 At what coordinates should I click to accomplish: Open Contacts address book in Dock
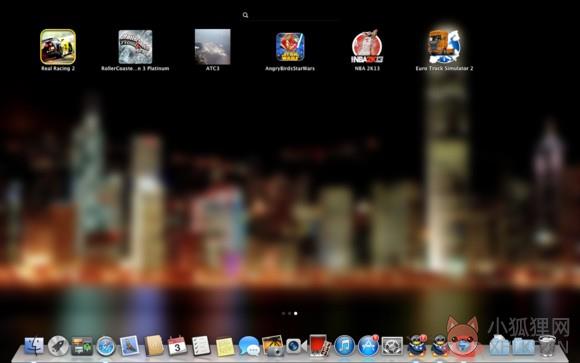154,346
